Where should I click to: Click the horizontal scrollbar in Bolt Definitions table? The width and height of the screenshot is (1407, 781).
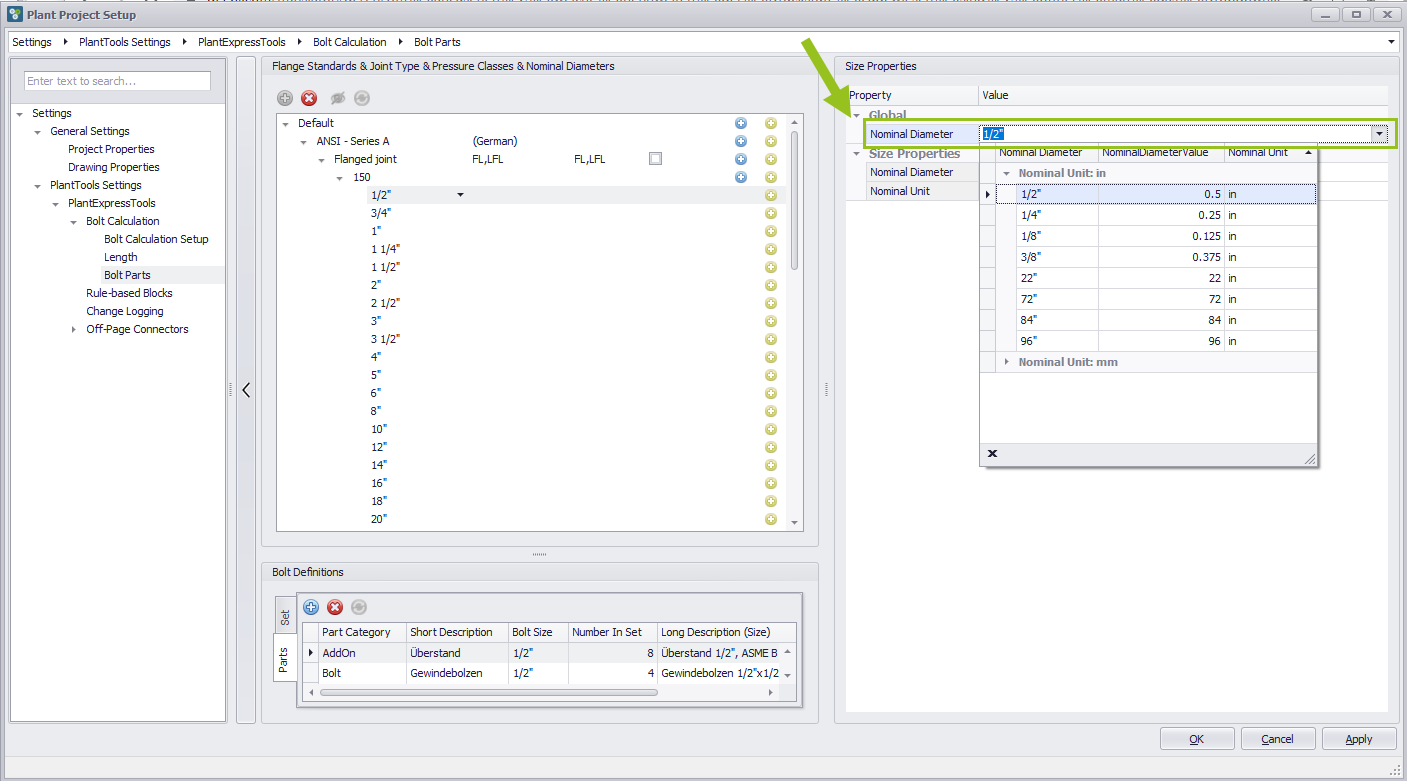pos(489,692)
